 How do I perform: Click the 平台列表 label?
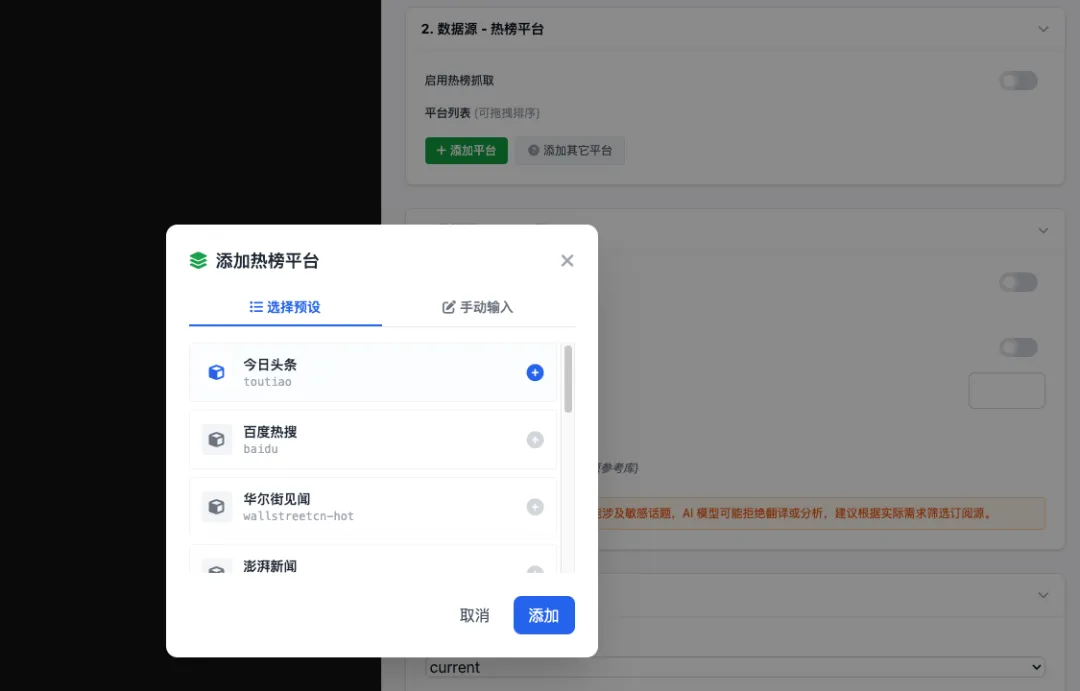click(x=447, y=113)
